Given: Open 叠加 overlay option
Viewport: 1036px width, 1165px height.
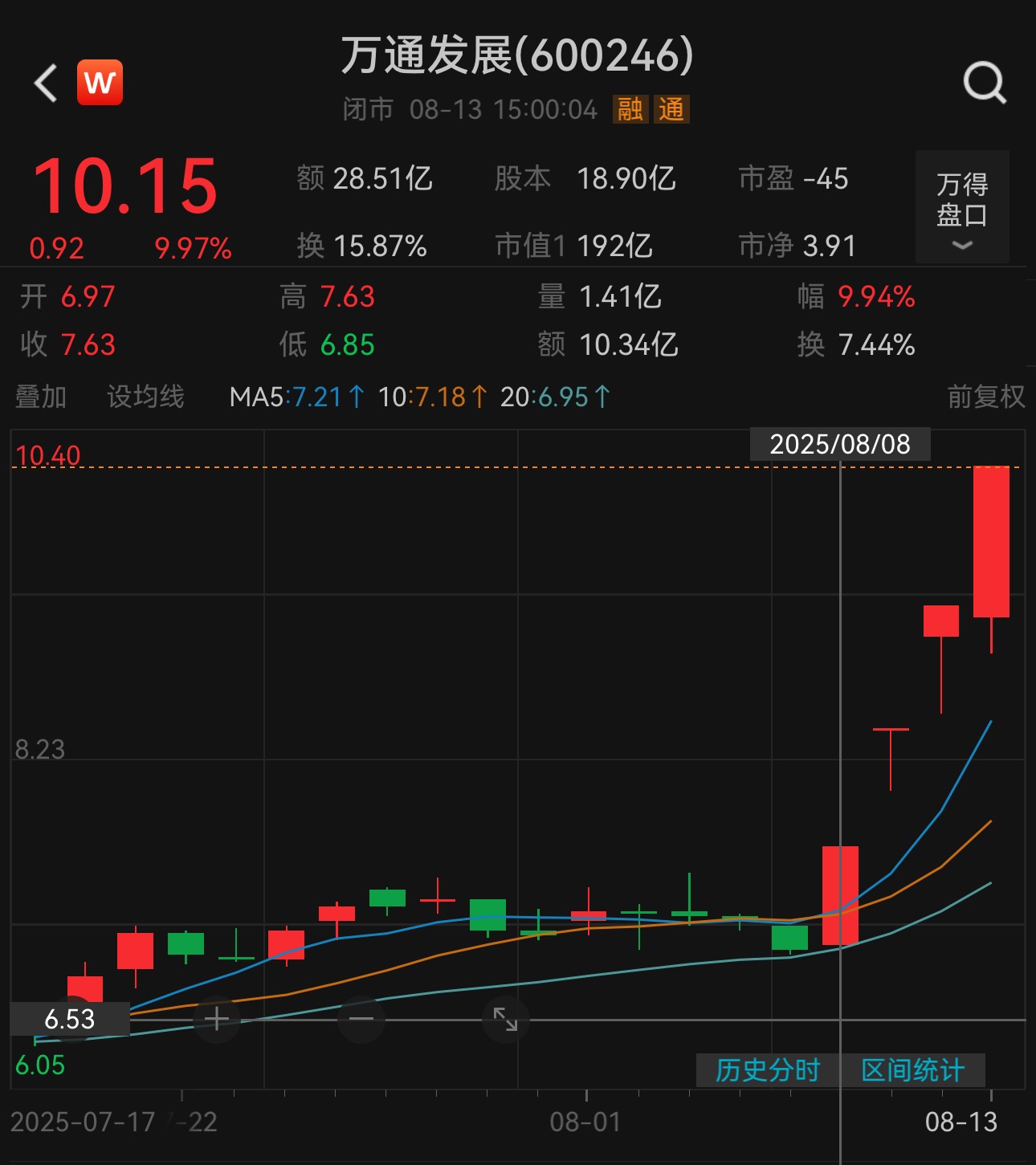Looking at the screenshot, I should tap(41, 397).
